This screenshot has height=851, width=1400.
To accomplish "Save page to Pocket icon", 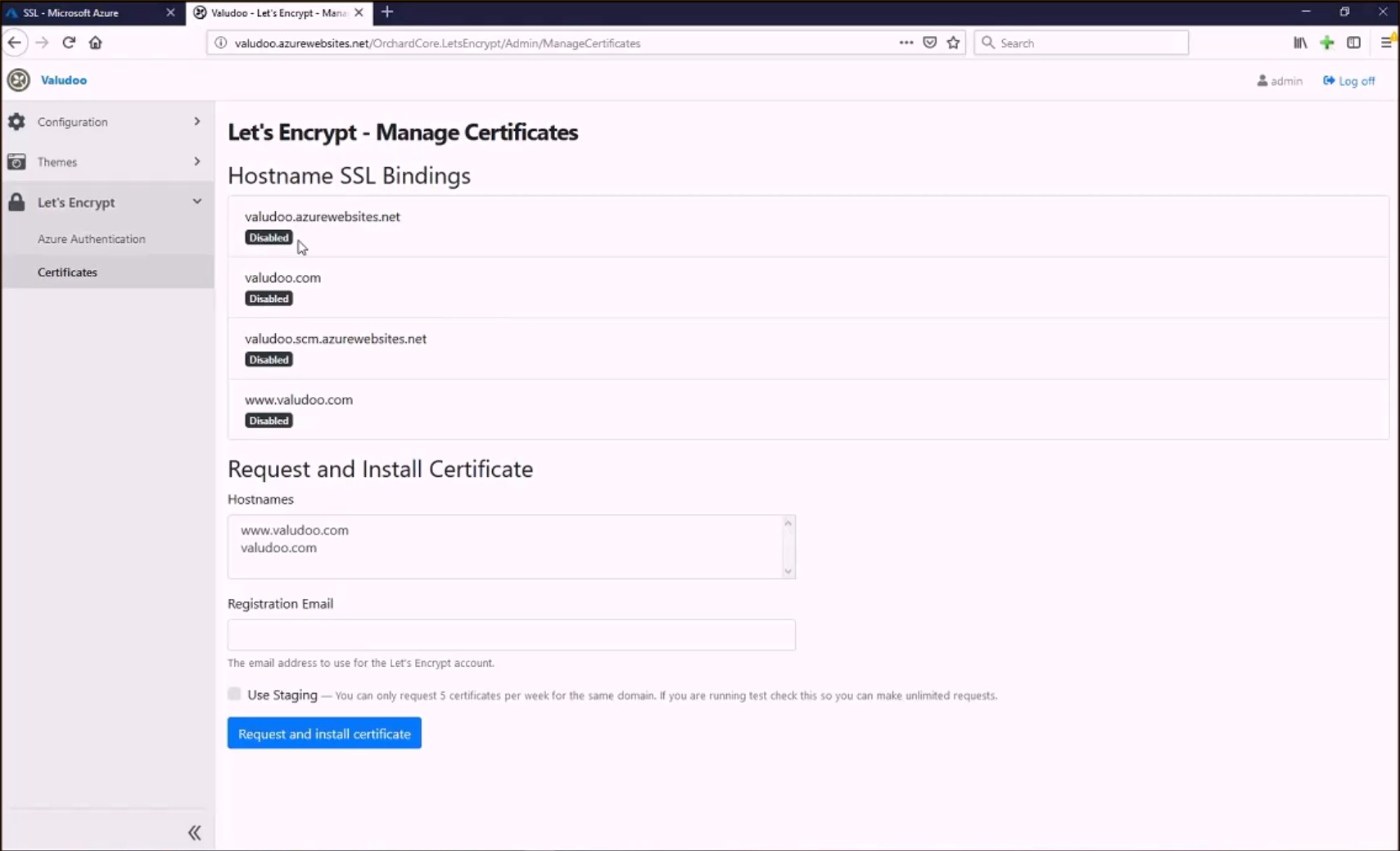I will (929, 43).
